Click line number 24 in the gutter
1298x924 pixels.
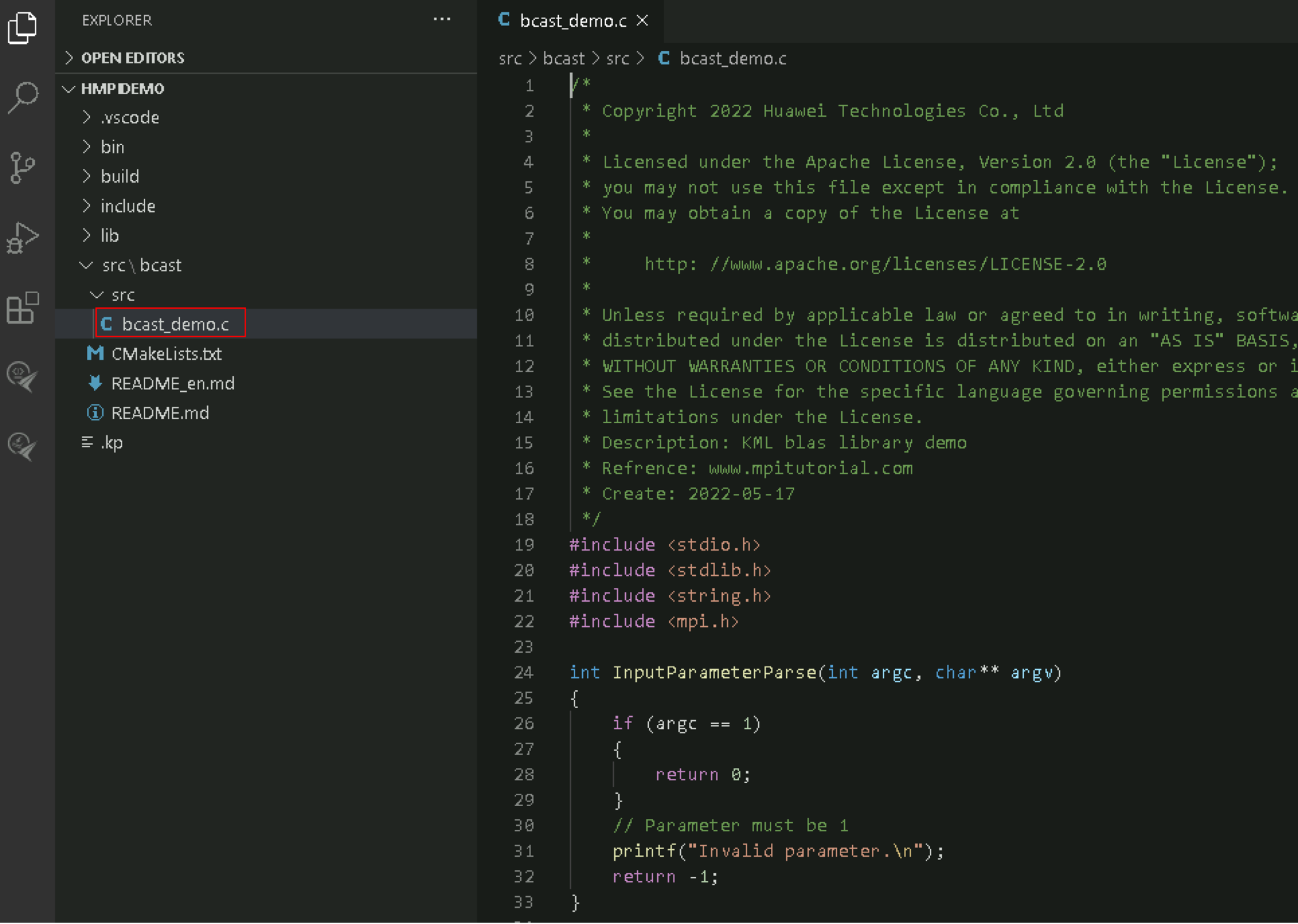pyautogui.click(x=524, y=673)
